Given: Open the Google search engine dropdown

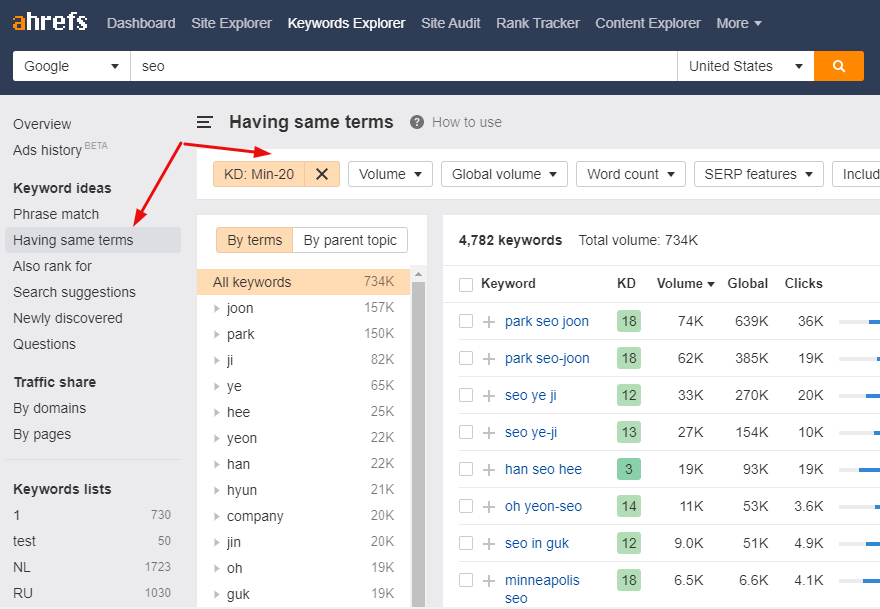Looking at the screenshot, I should (x=71, y=66).
